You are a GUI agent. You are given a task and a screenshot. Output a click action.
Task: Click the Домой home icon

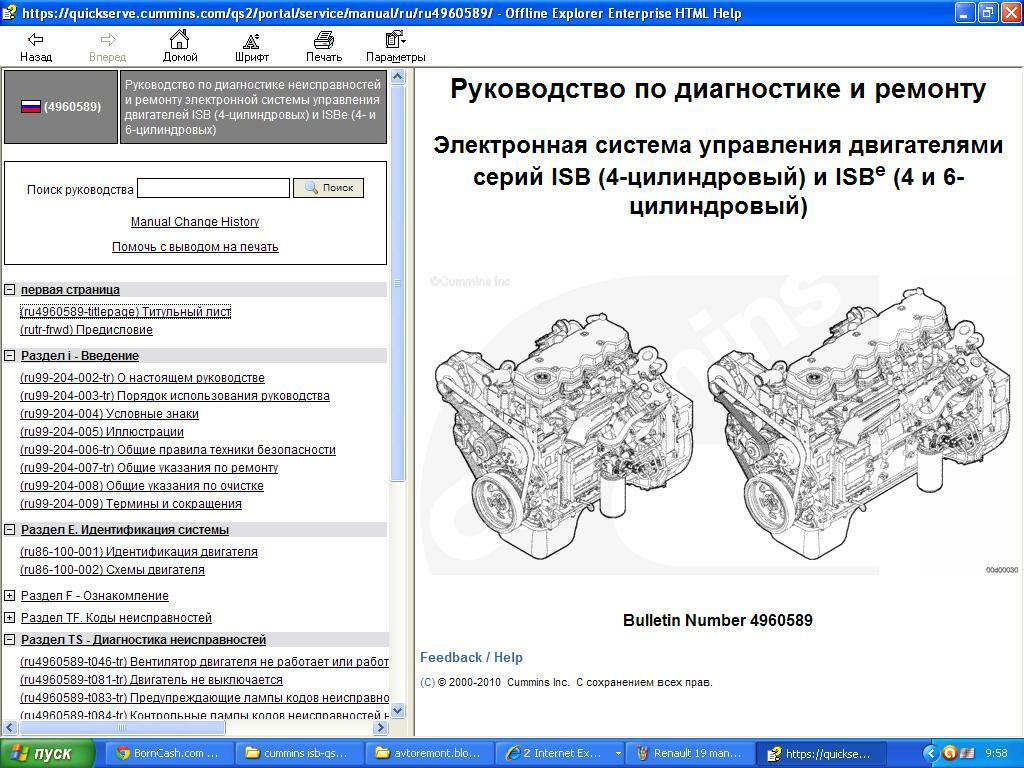pyautogui.click(x=180, y=39)
